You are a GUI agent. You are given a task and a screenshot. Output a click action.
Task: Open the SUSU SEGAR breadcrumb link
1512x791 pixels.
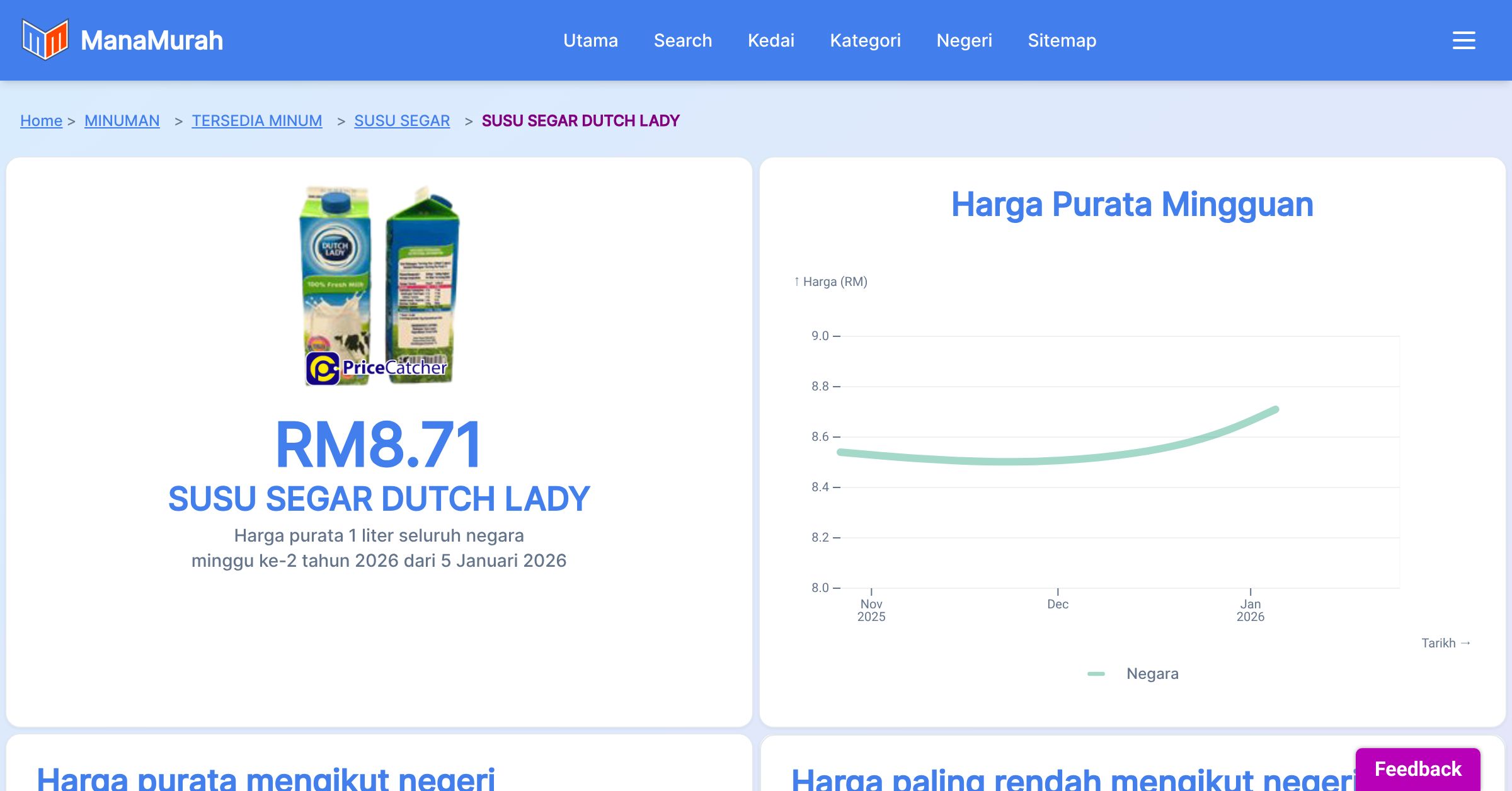[402, 120]
